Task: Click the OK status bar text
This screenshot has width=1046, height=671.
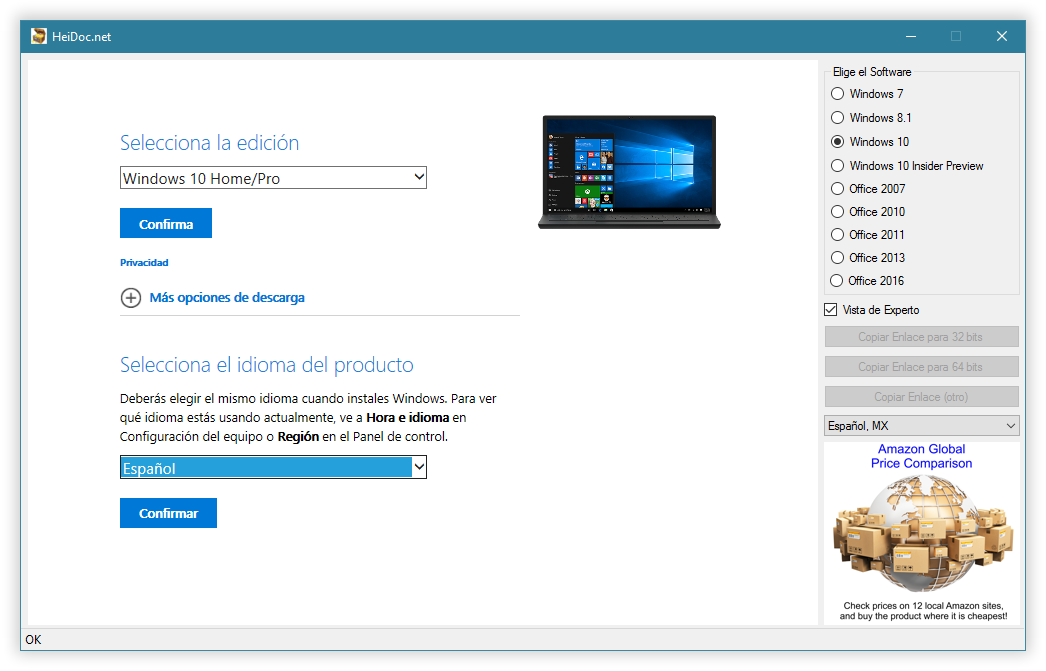Action: point(33,640)
